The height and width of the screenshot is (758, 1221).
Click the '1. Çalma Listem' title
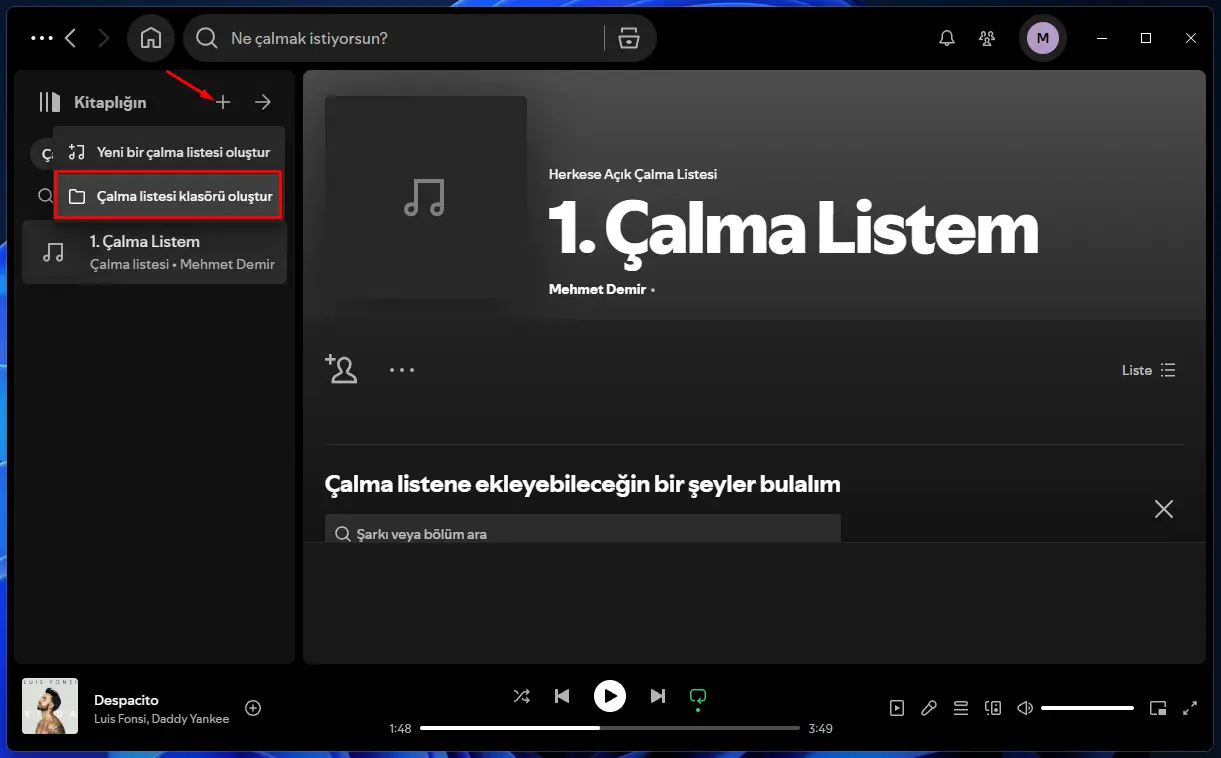pyautogui.click(x=794, y=228)
